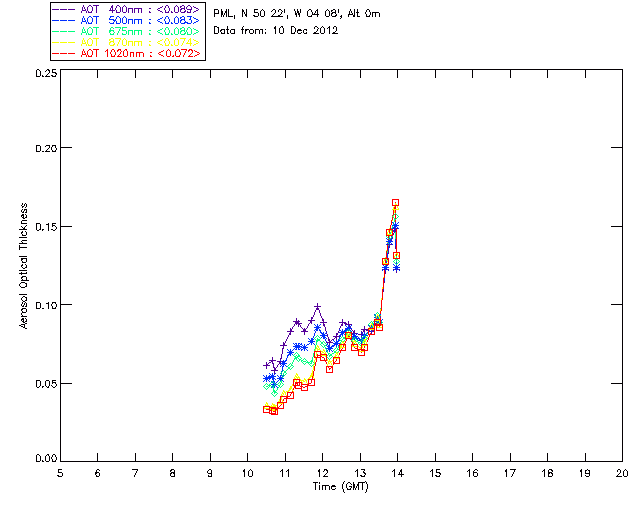Click the x-axis tick label 6
This screenshot has height=512, width=640.
98,473
